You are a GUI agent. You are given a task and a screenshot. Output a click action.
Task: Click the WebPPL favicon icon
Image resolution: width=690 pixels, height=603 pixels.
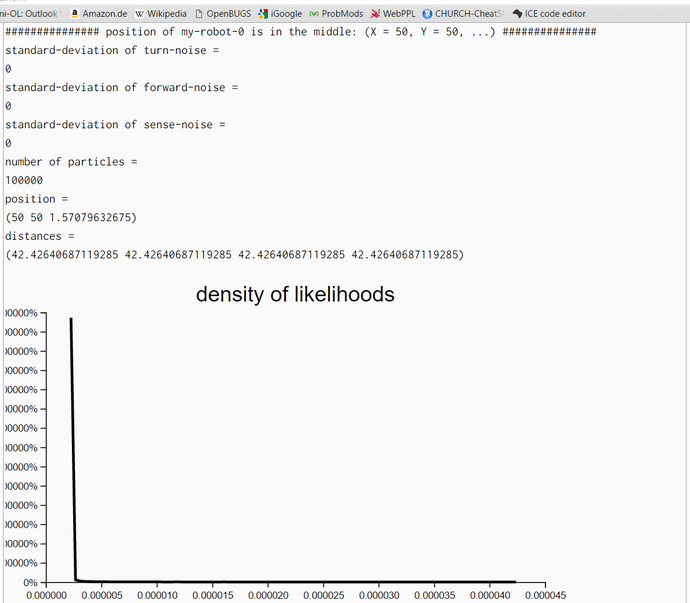point(375,14)
